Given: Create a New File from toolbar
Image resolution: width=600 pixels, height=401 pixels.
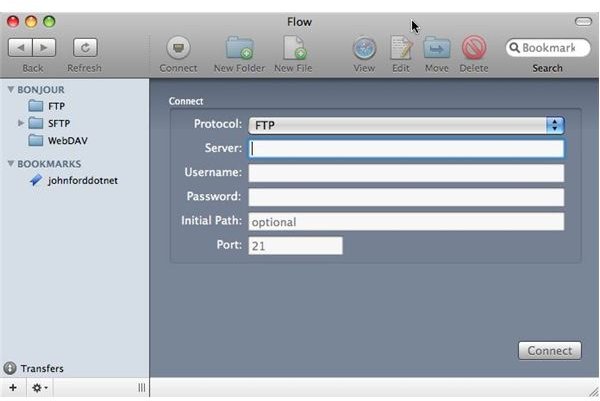Looking at the screenshot, I should click(x=294, y=48).
